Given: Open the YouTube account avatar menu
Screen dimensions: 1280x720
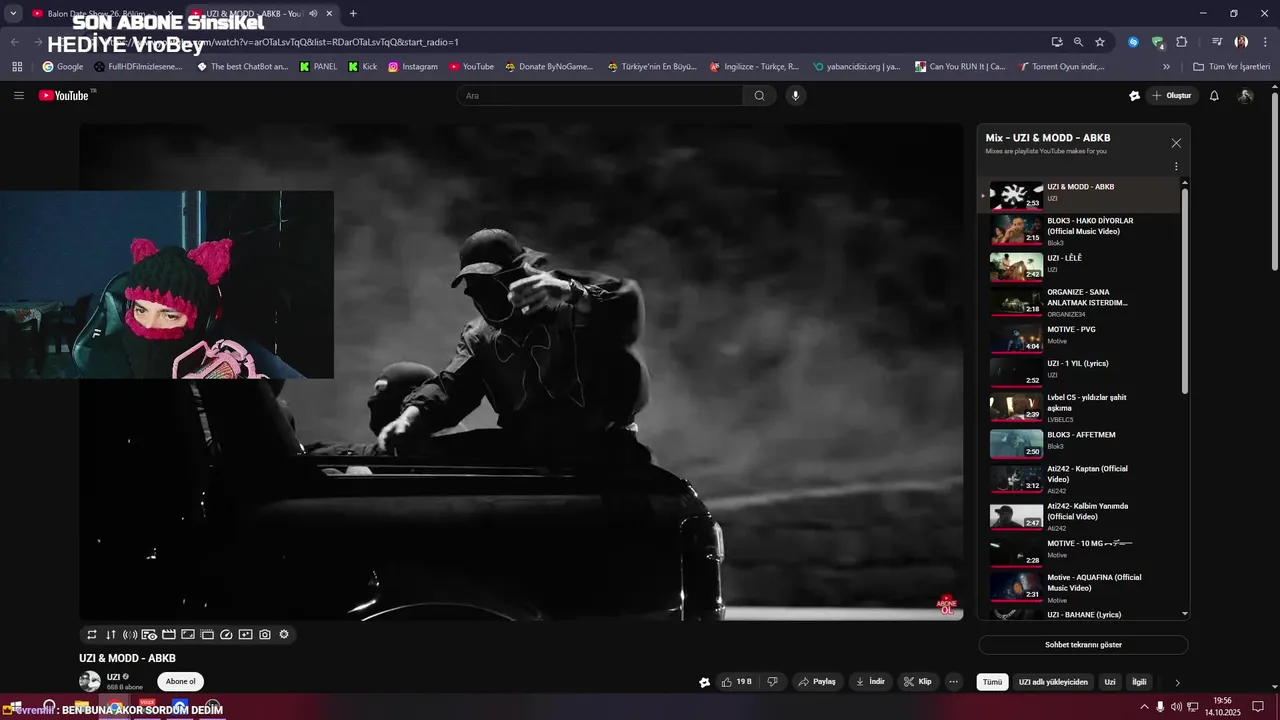Looking at the screenshot, I should [x=1245, y=96].
